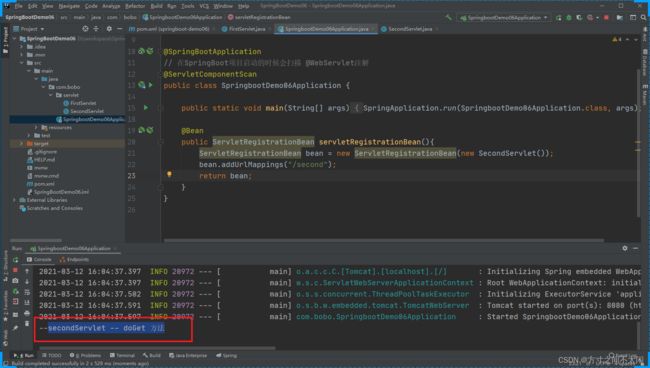
Task: Expand the target folder
Action: 22,143
